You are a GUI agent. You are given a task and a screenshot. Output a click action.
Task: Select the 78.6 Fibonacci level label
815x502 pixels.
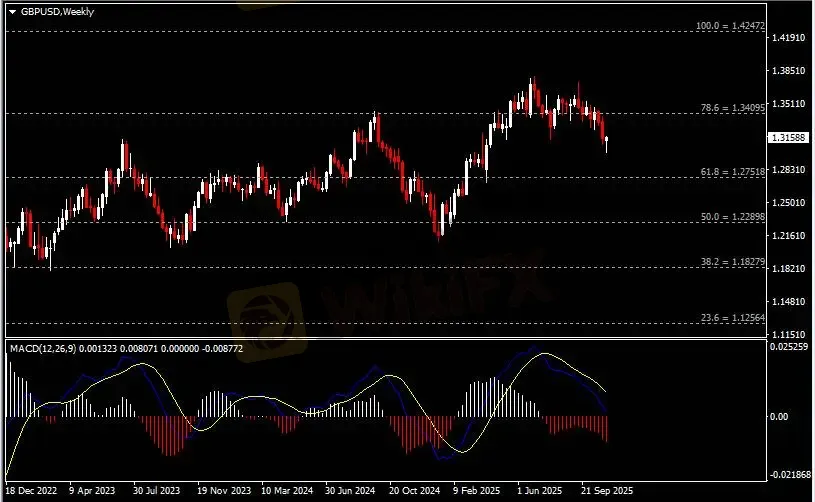point(733,107)
